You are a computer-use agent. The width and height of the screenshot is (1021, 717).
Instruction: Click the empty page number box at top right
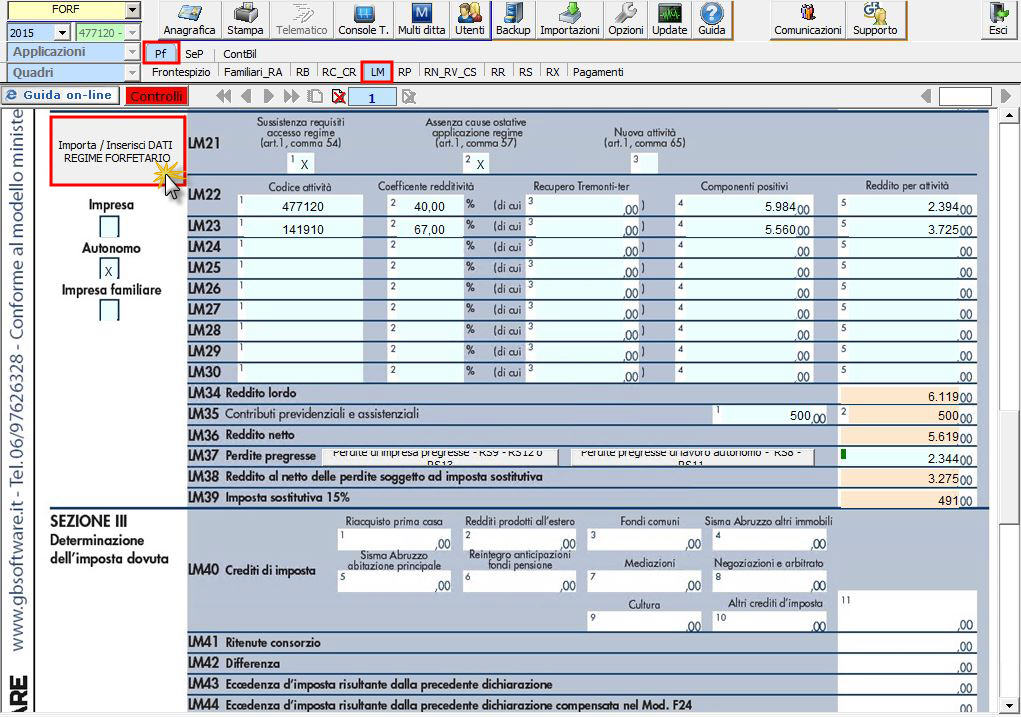(x=965, y=96)
